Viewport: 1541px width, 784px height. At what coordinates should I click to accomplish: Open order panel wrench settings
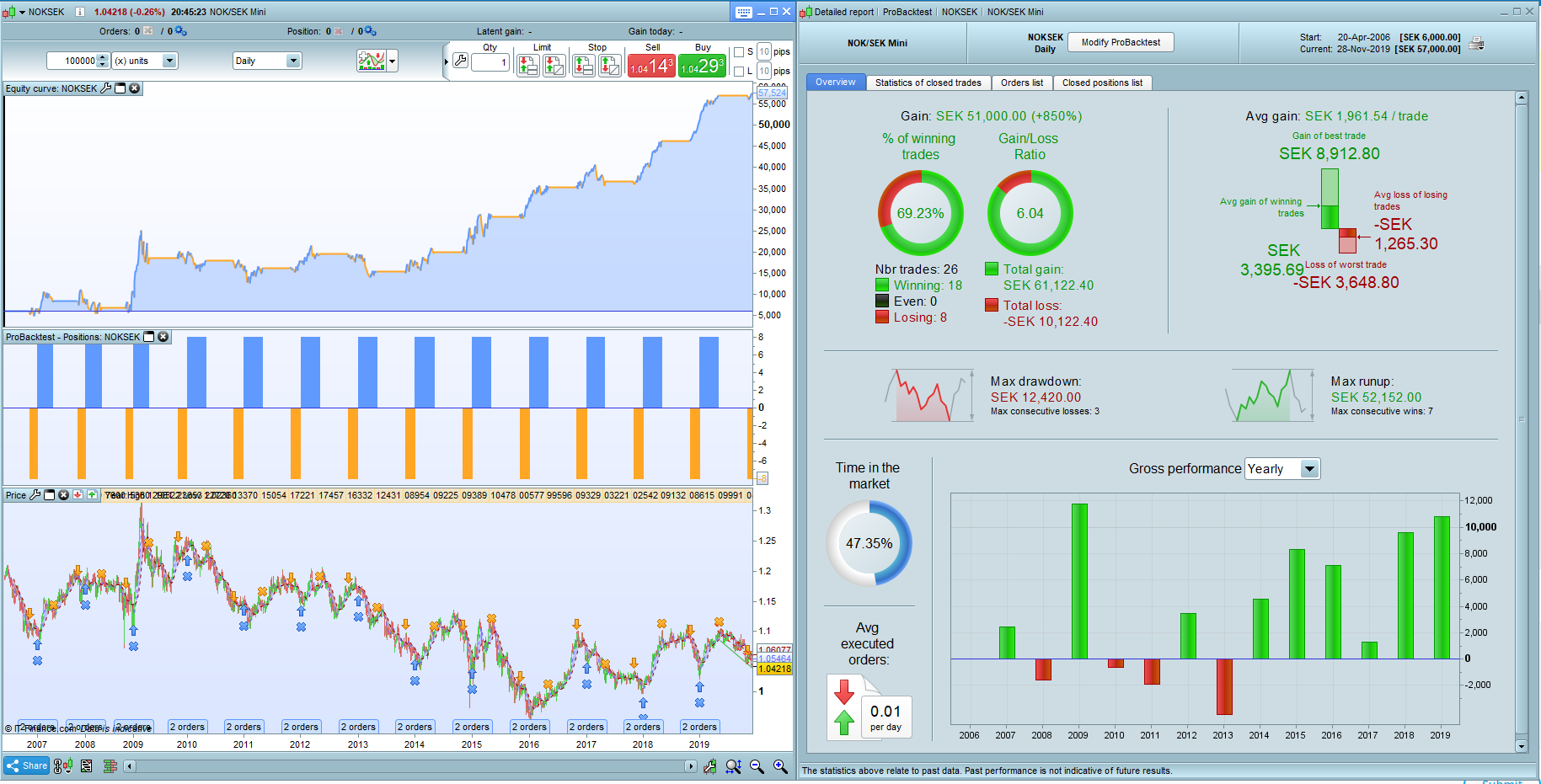point(460,61)
